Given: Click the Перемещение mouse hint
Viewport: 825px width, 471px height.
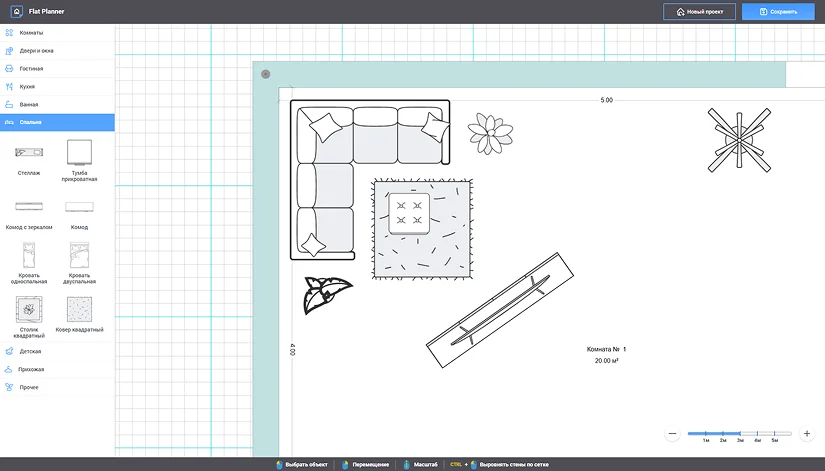Looking at the screenshot, I should pyautogui.click(x=366, y=465).
